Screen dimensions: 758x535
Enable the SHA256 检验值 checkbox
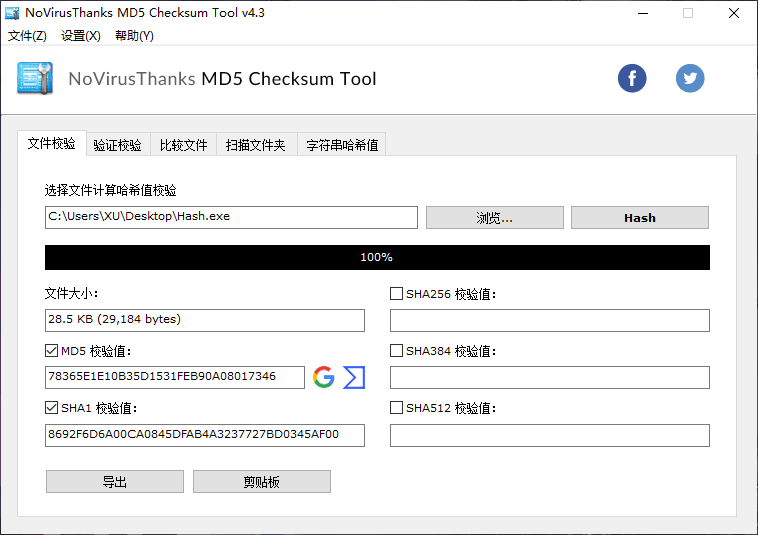point(396,294)
